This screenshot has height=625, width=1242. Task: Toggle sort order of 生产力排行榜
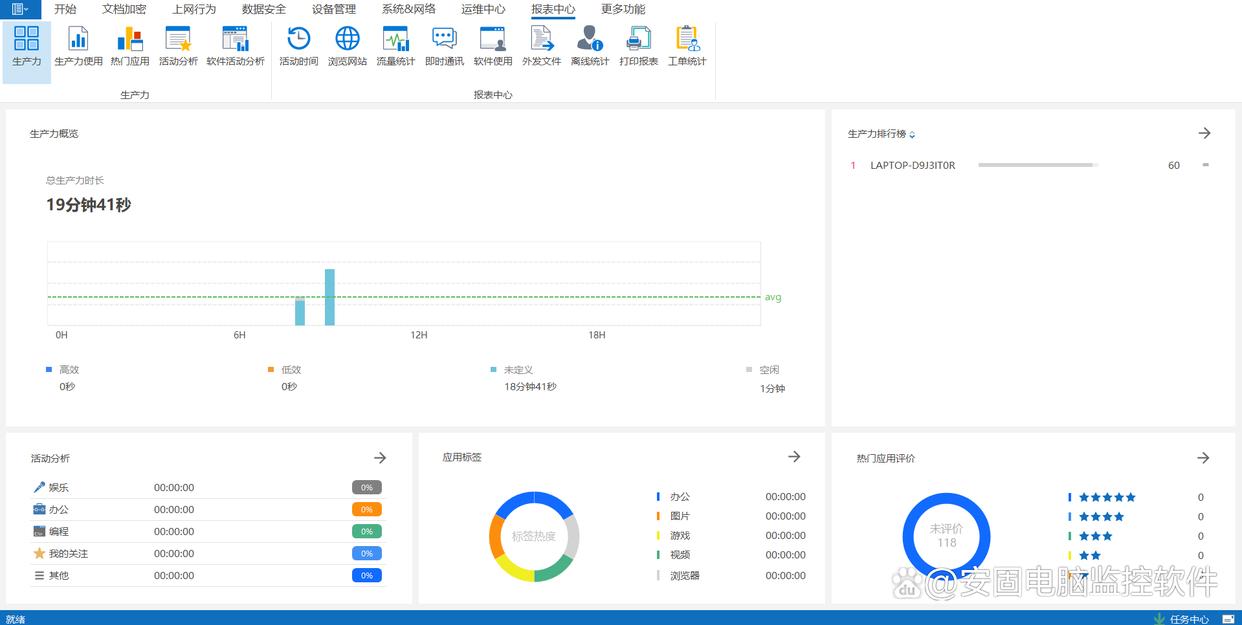[x=912, y=135]
